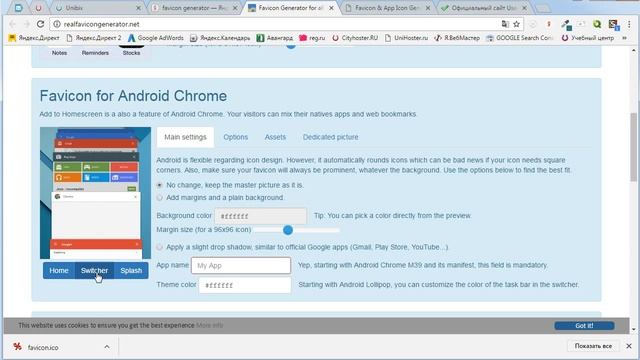Go back with the browser back arrow
This screenshot has width=640, height=360.
point(12,24)
